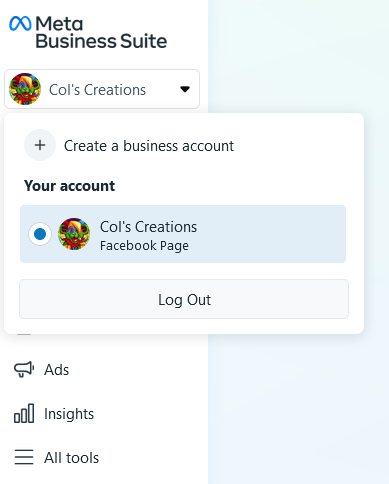Screen dimensions: 389x484
Task: Click the Your account heading
Action: 69,186
